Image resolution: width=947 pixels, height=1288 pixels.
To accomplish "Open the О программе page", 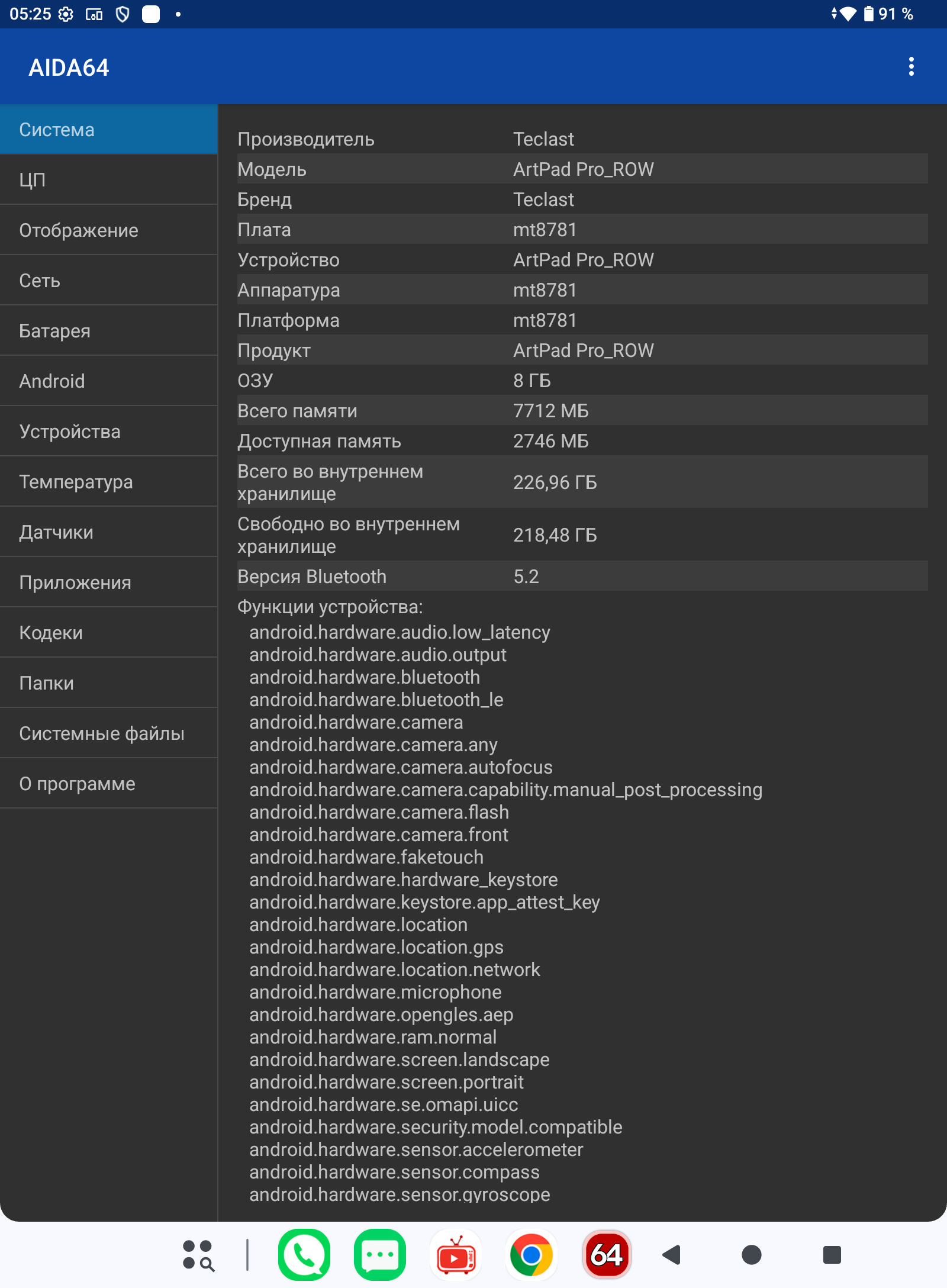I will [109, 784].
